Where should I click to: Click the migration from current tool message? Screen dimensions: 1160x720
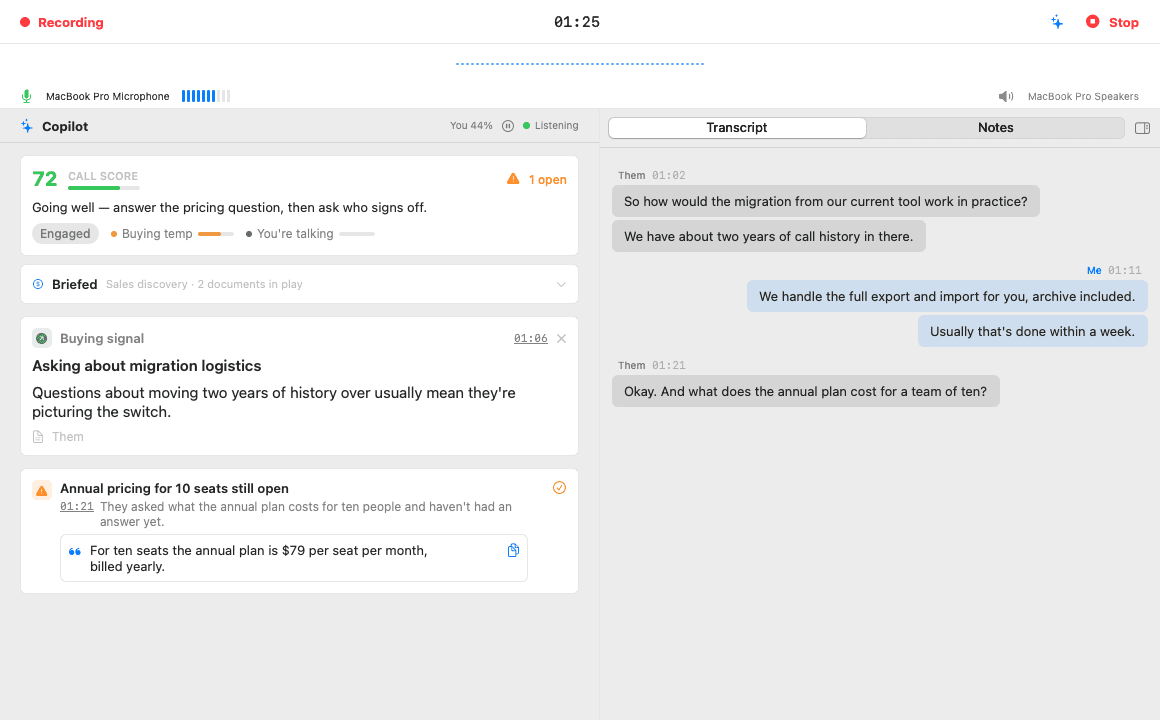[826, 201]
